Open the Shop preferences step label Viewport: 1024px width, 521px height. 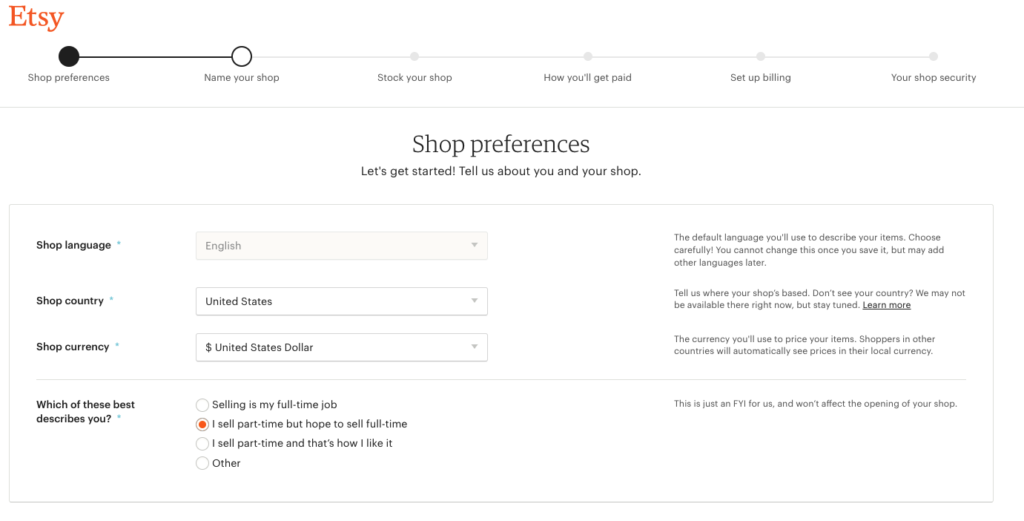pyautogui.click(x=69, y=78)
